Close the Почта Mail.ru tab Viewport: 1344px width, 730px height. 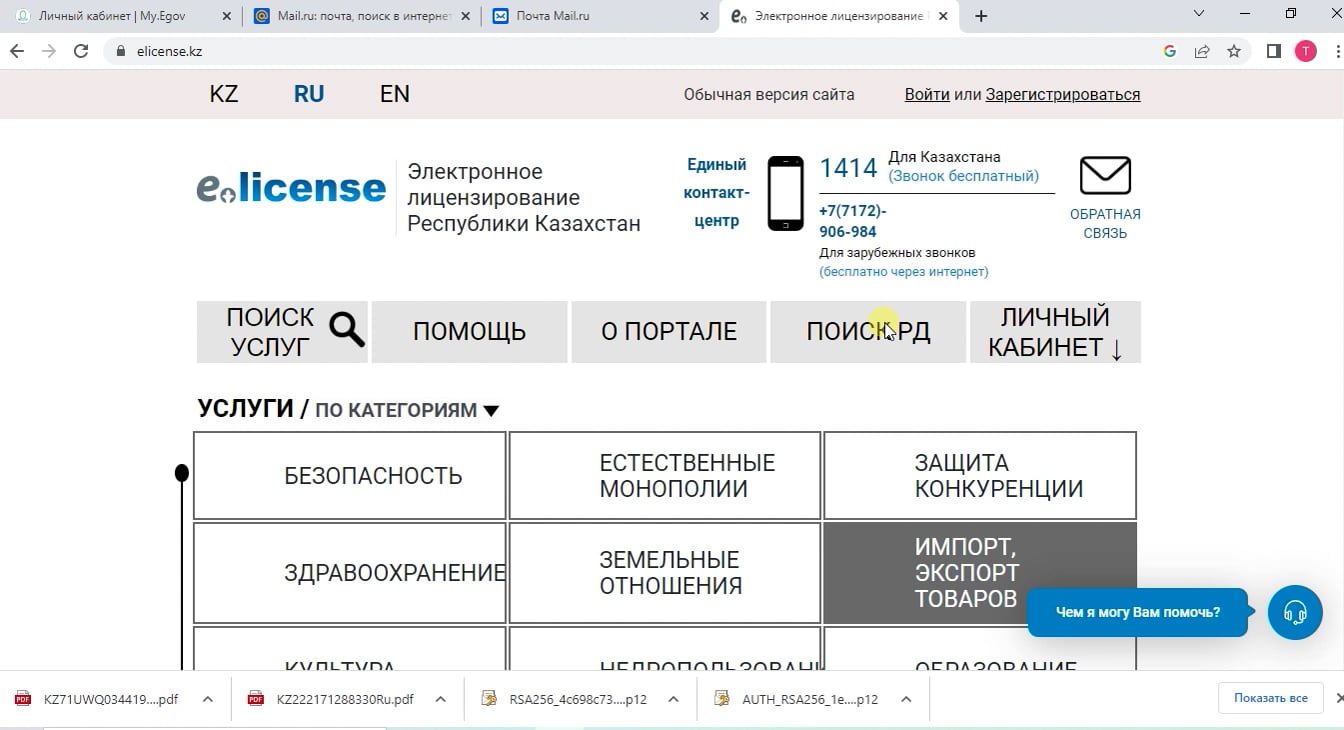(704, 16)
